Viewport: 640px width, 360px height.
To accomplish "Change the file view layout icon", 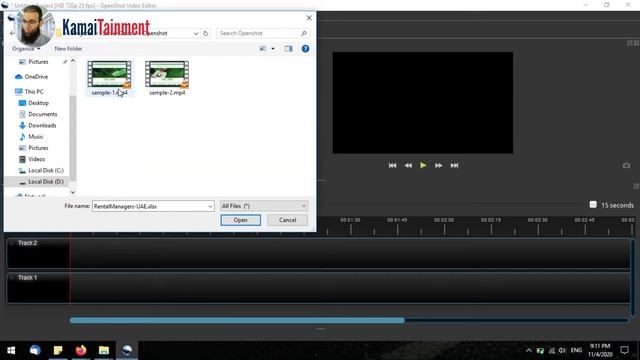I will (x=263, y=49).
